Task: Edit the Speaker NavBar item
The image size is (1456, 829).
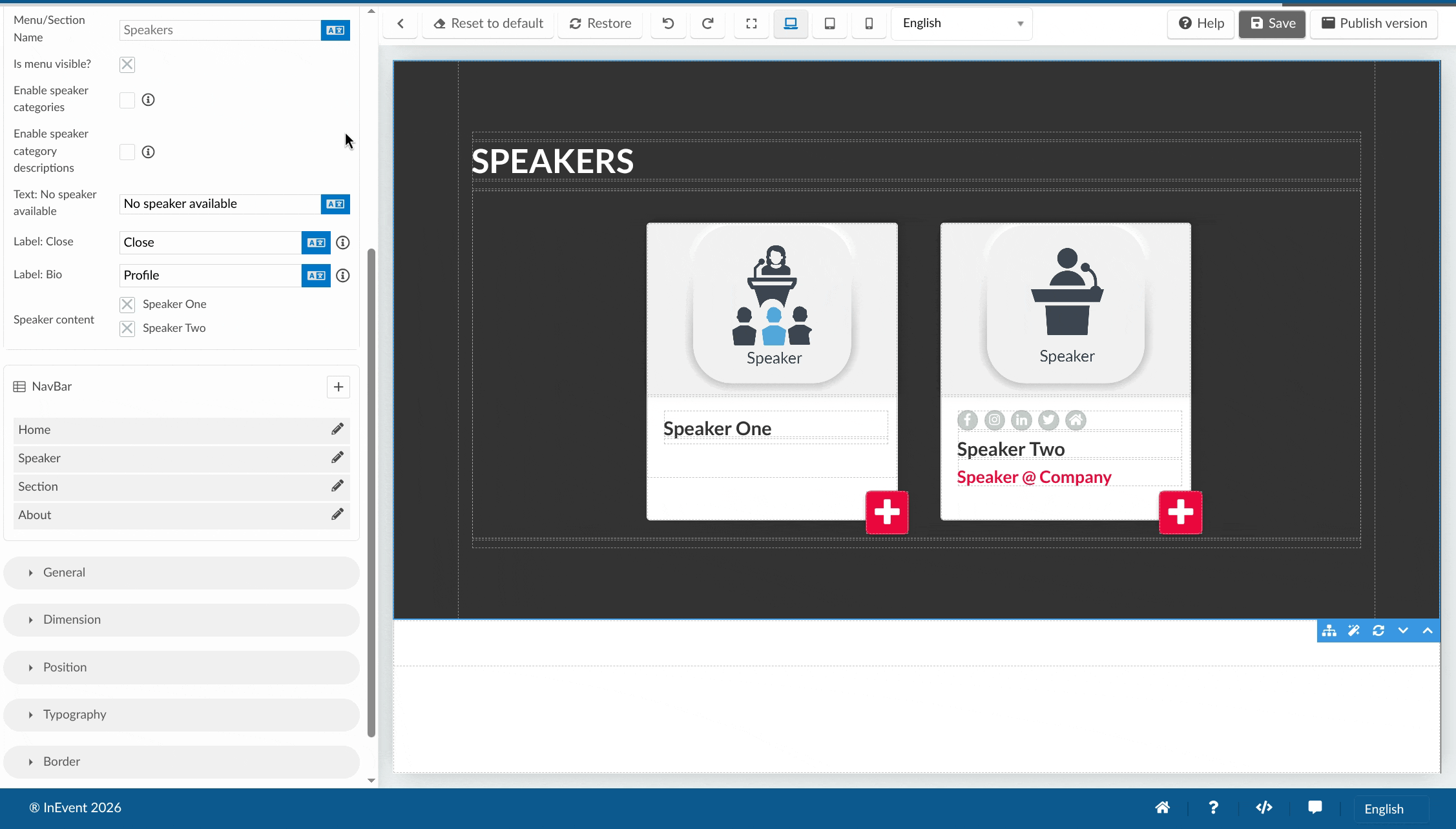Action: 338,458
